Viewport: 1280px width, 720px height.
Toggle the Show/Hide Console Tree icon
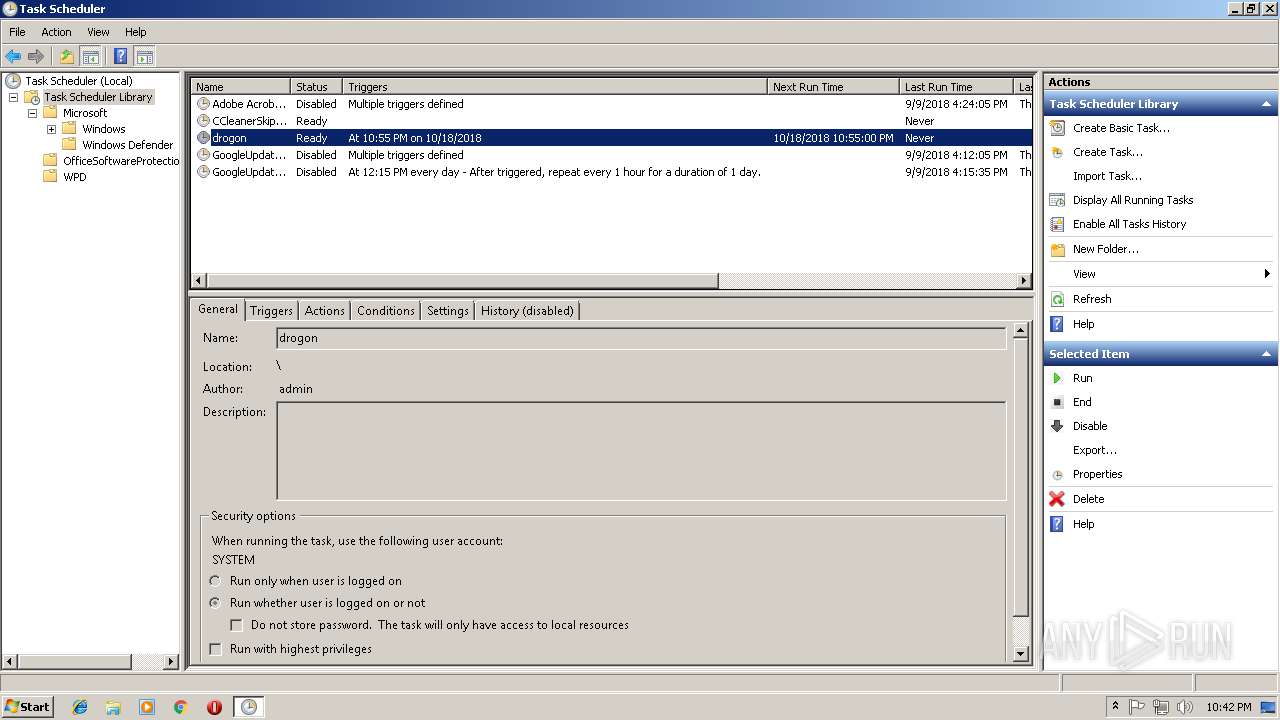click(90, 57)
